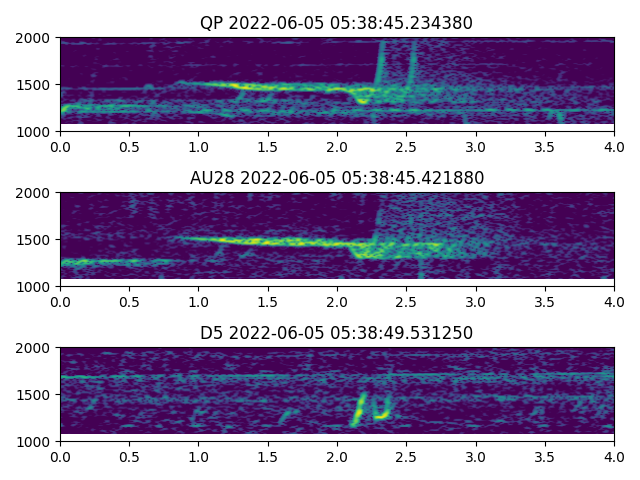Click the 0.5 x-axis tick of D5 plot
640x480 pixels.
(x=129, y=457)
